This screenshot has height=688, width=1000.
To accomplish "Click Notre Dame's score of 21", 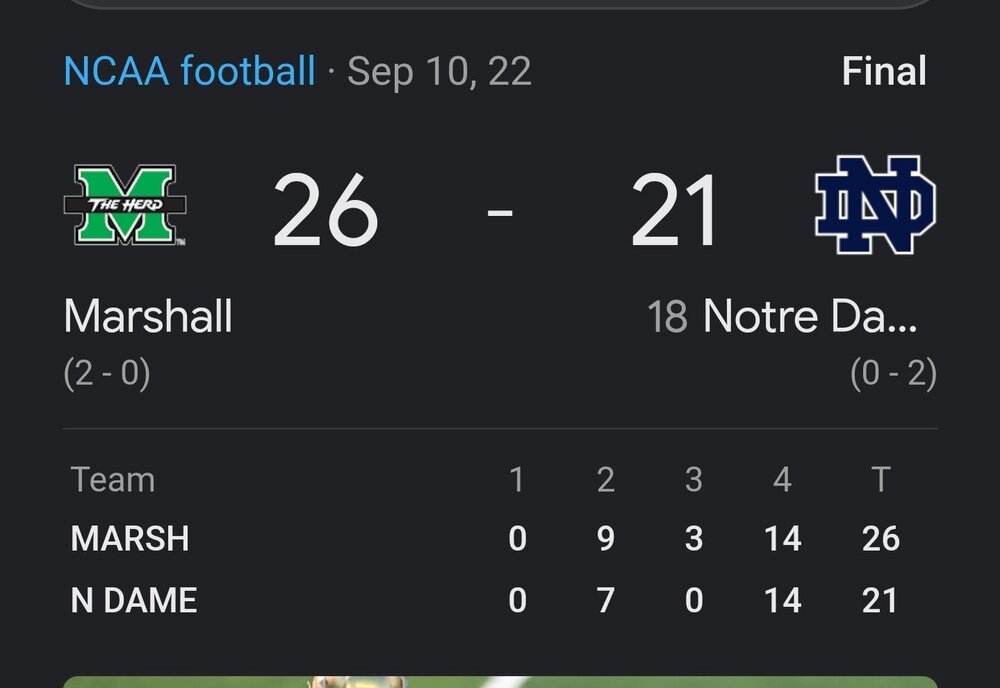I will pyautogui.click(x=675, y=211).
